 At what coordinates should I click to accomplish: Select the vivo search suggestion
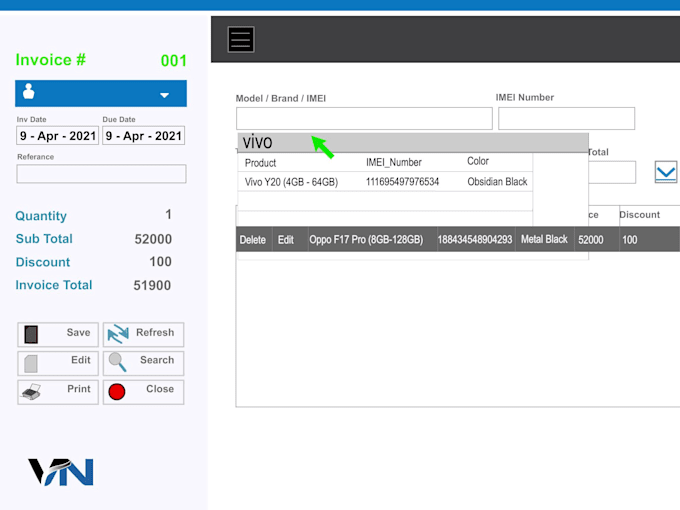[413, 143]
